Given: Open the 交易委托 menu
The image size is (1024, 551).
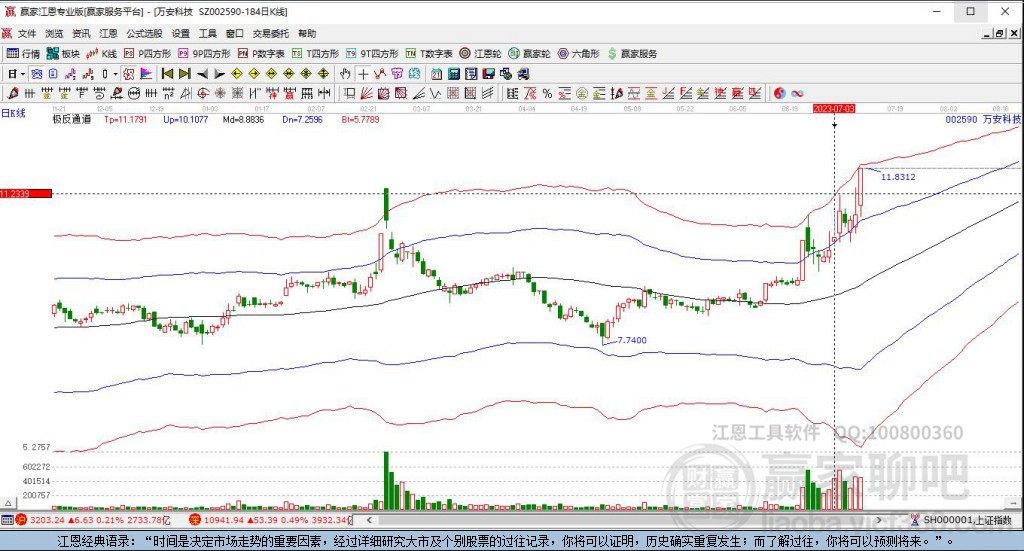Looking at the screenshot, I should click(270, 33).
